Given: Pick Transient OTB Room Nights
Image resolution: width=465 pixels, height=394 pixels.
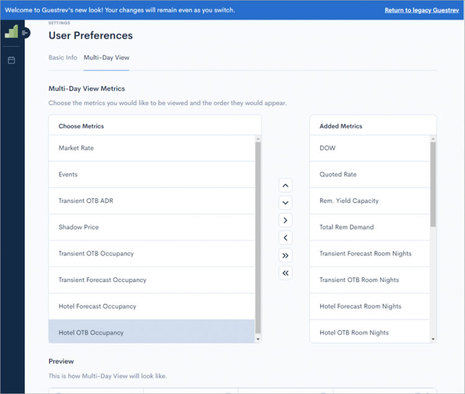Looking at the screenshot, I should (370, 280).
